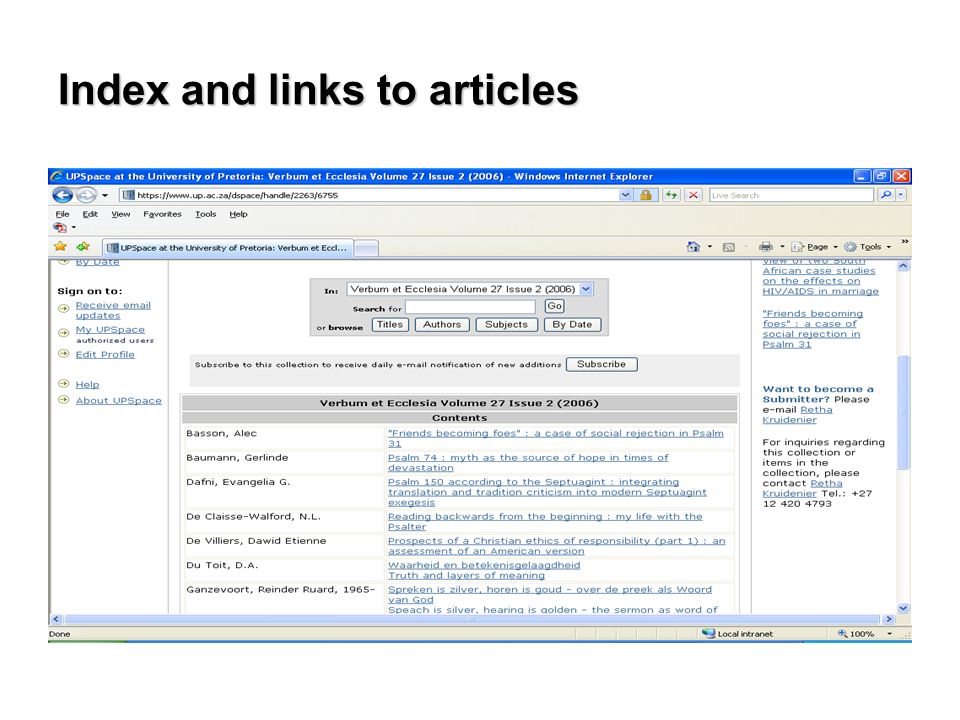Image resolution: width=960 pixels, height=720 pixels.
Task: Go back with the browser Back arrow
Action: [62, 195]
